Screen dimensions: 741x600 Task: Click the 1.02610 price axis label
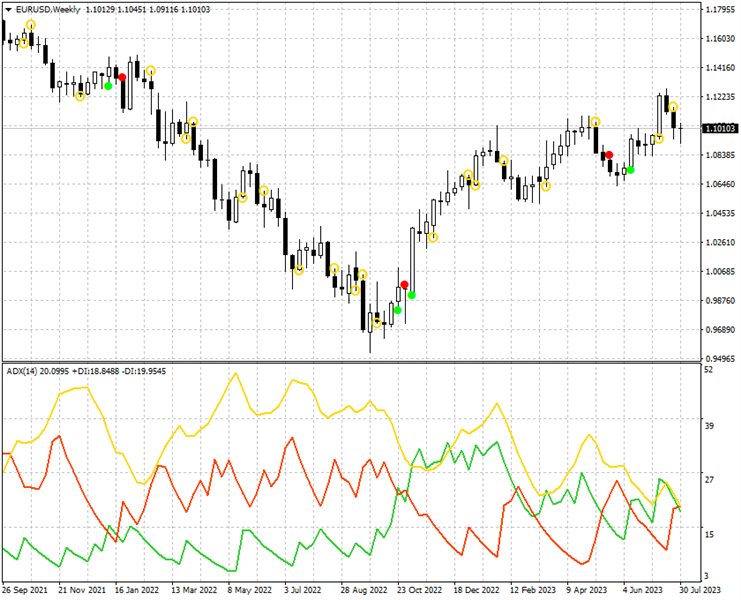(x=720, y=242)
